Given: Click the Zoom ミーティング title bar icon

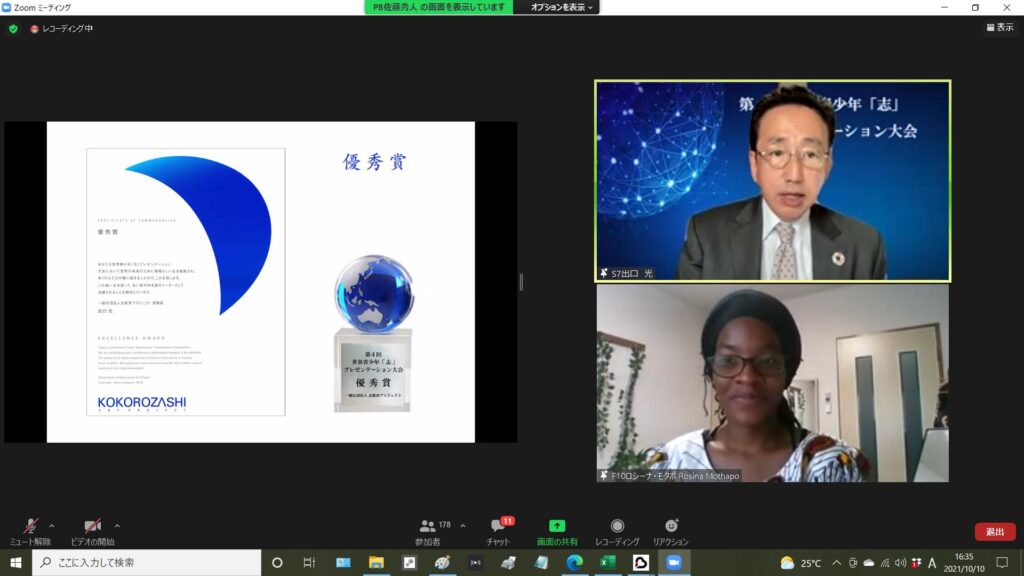Looking at the screenshot, I should click(6, 7).
